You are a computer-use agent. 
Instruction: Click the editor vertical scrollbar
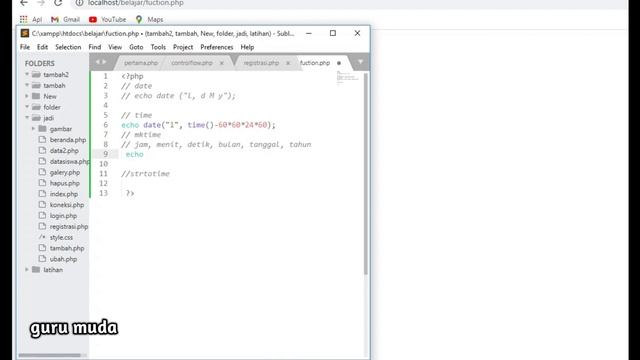point(366,173)
